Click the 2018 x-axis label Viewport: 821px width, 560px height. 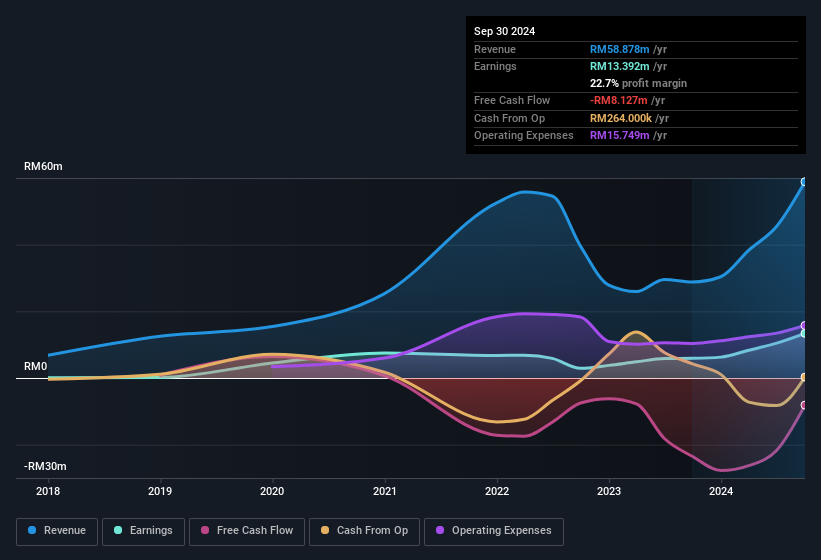pyautogui.click(x=48, y=491)
